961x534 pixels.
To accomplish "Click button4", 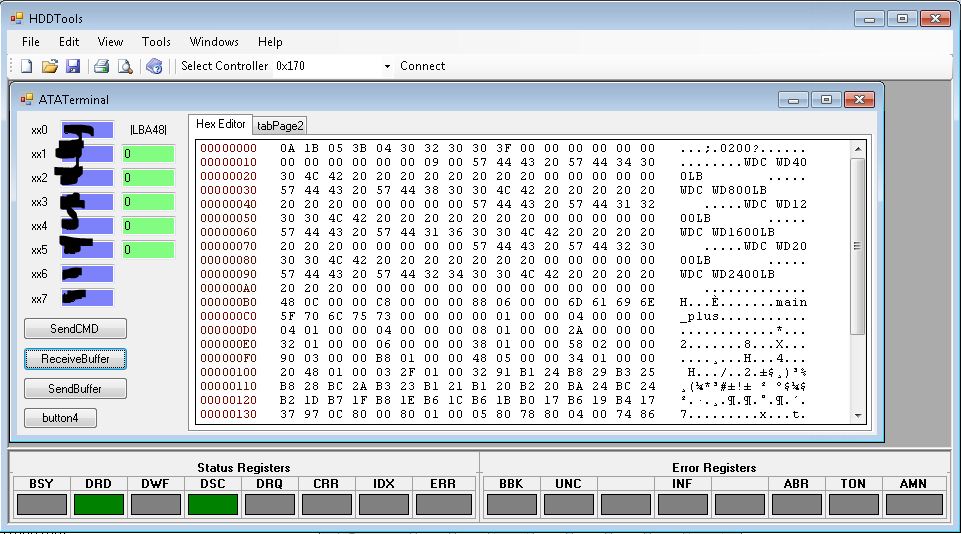I will pyautogui.click(x=60, y=418).
